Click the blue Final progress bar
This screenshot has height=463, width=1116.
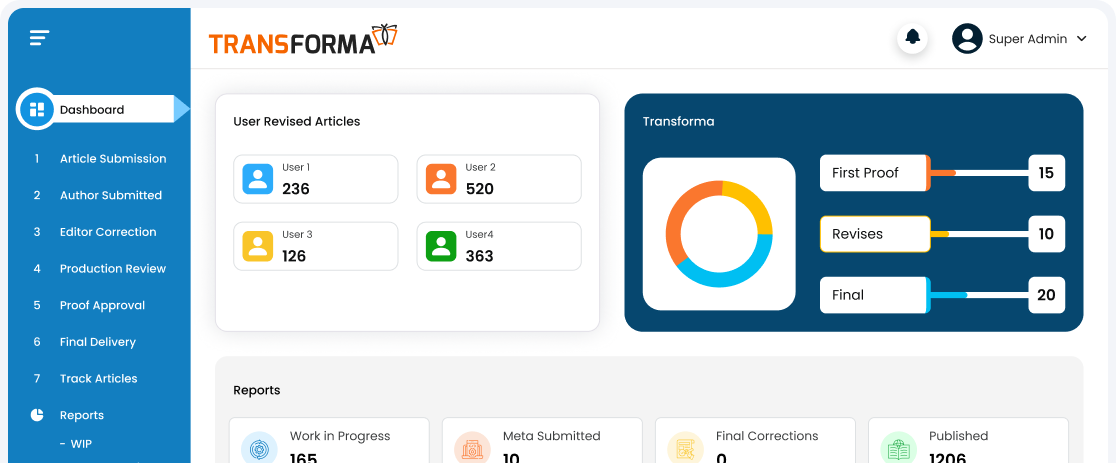point(947,294)
